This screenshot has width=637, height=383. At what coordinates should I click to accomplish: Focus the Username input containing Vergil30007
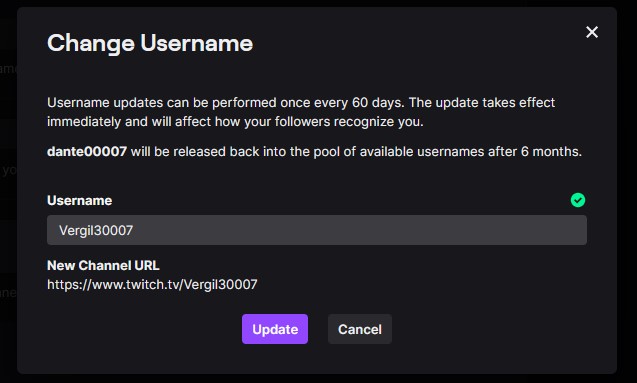click(316, 230)
